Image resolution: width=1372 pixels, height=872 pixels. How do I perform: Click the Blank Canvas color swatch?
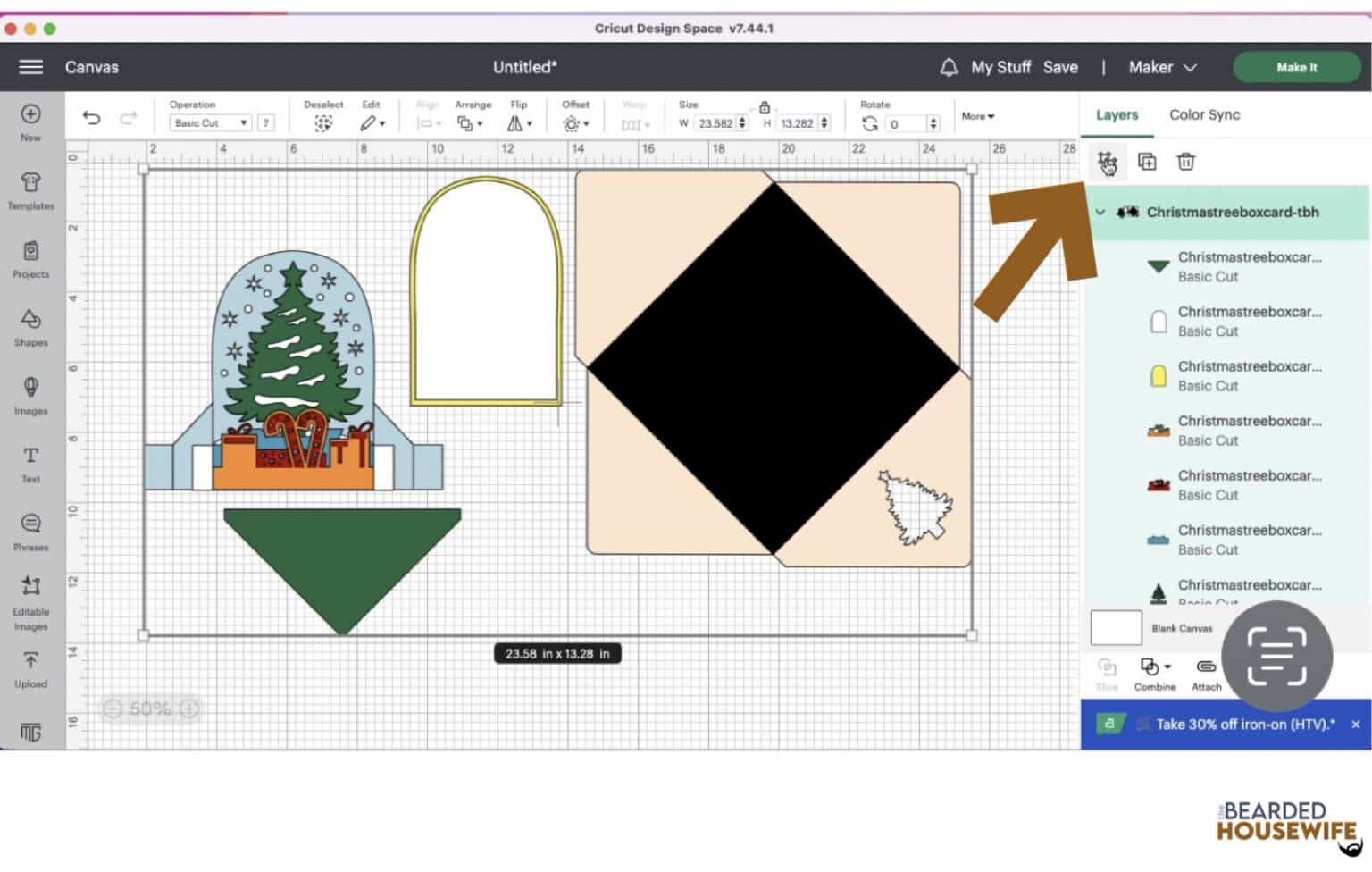pos(1116,628)
